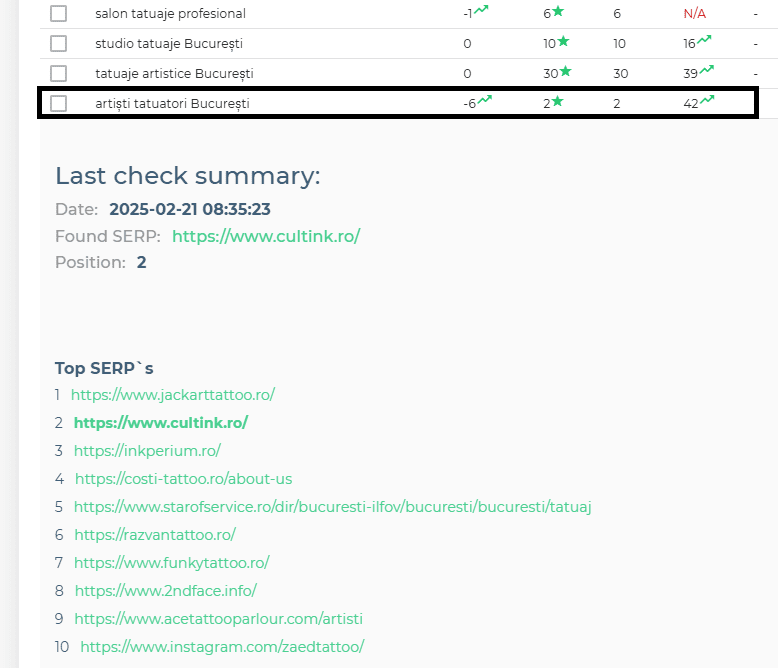Click the artiști tatuatori București keyword text
Image resolution: width=778 pixels, height=668 pixels.
point(172,103)
